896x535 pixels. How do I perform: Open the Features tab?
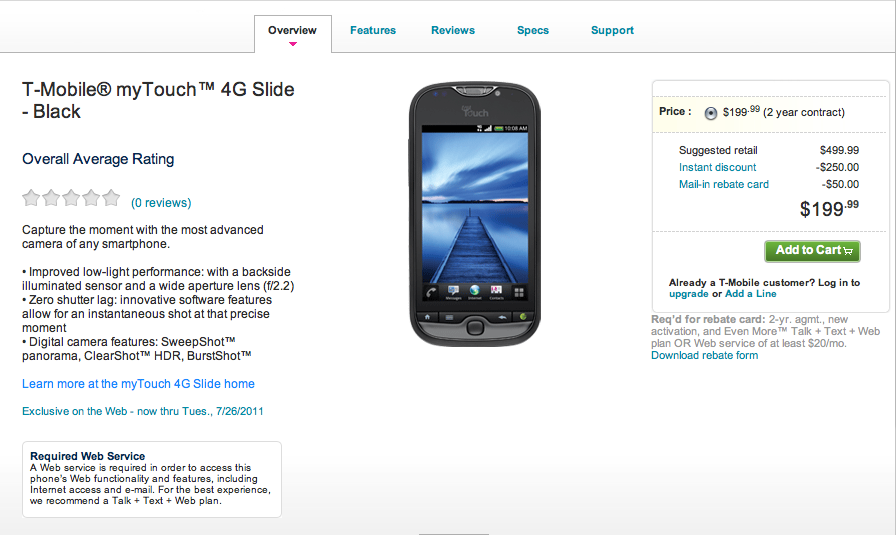click(x=373, y=30)
